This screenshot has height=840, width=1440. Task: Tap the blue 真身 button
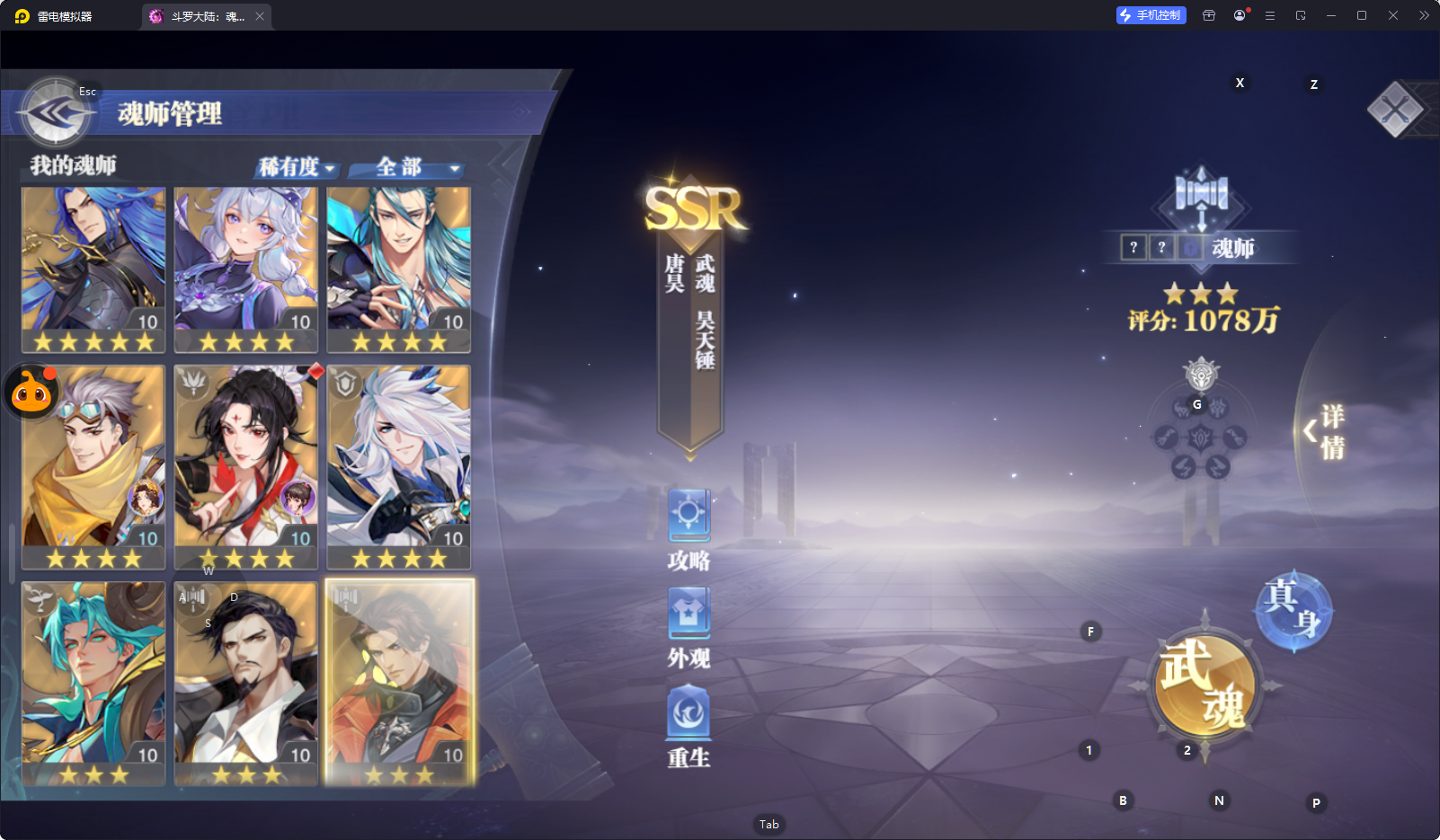(1293, 611)
